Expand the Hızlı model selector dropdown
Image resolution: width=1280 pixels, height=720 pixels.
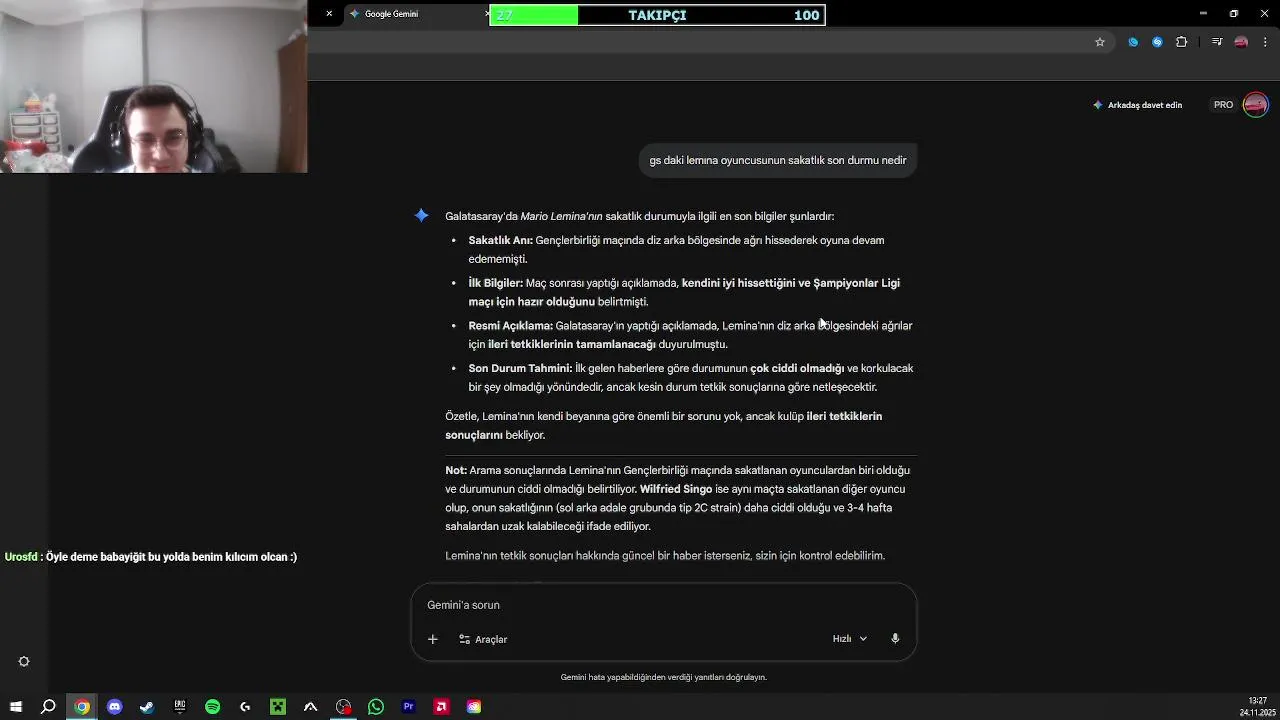click(x=850, y=639)
